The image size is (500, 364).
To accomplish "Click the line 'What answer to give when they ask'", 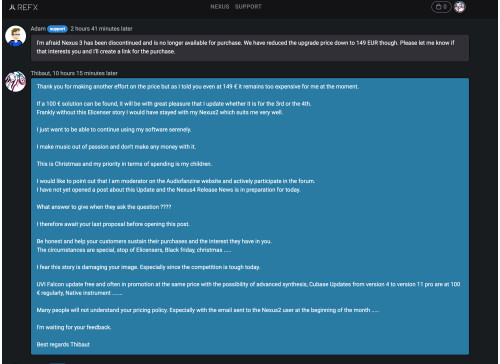I will 104,207.
